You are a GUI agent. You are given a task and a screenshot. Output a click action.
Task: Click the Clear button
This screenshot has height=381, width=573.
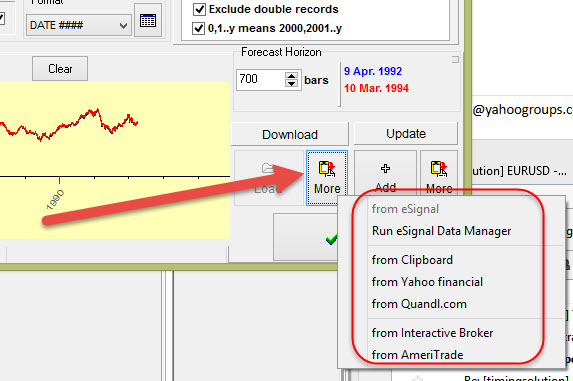pos(60,69)
